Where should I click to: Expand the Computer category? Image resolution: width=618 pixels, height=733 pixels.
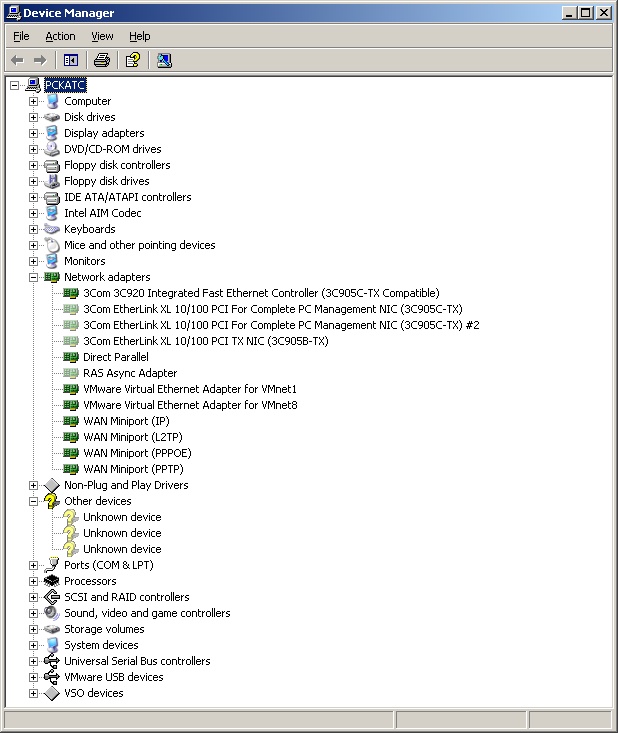(x=33, y=101)
